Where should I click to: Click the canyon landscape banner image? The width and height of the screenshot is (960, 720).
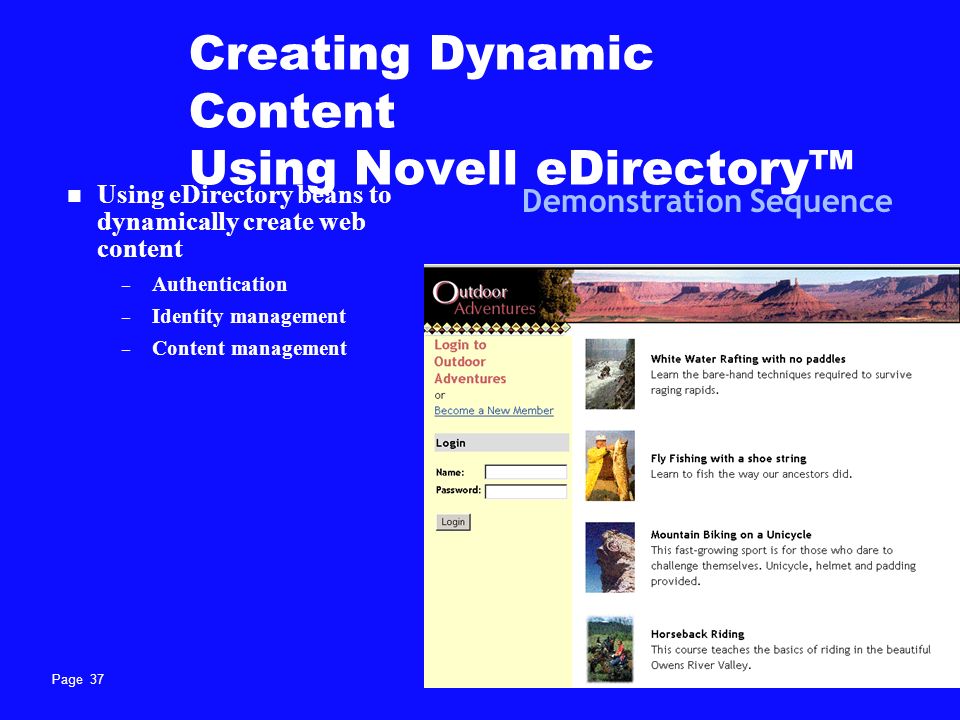click(x=765, y=296)
